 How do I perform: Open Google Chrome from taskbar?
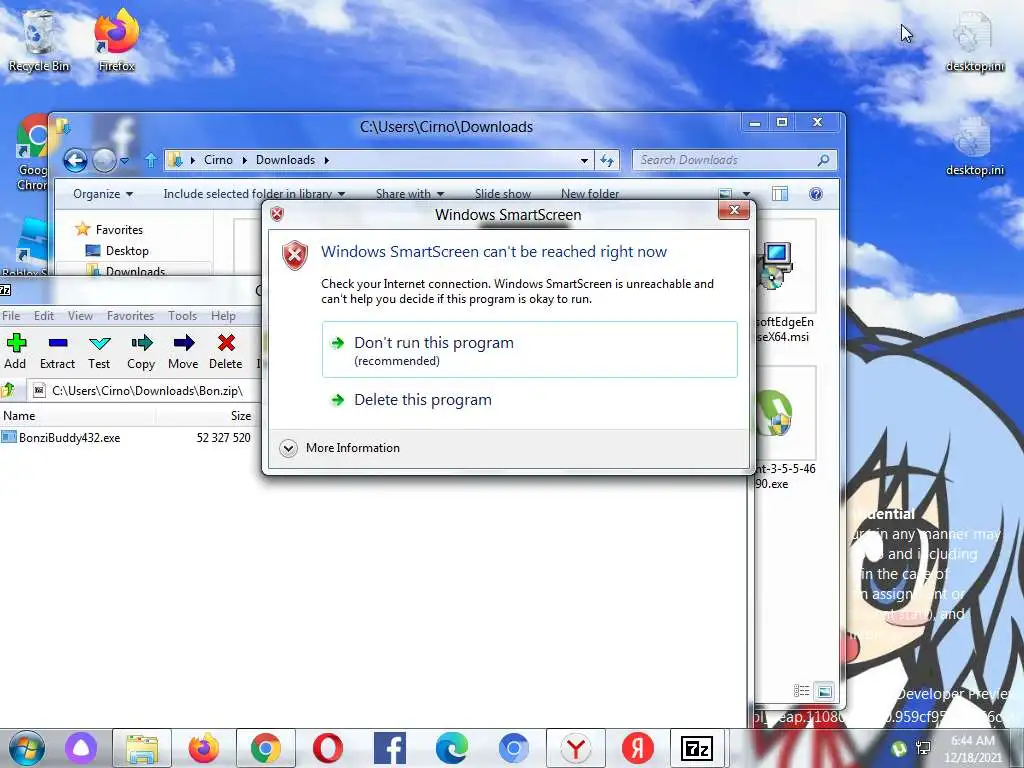coord(265,748)
